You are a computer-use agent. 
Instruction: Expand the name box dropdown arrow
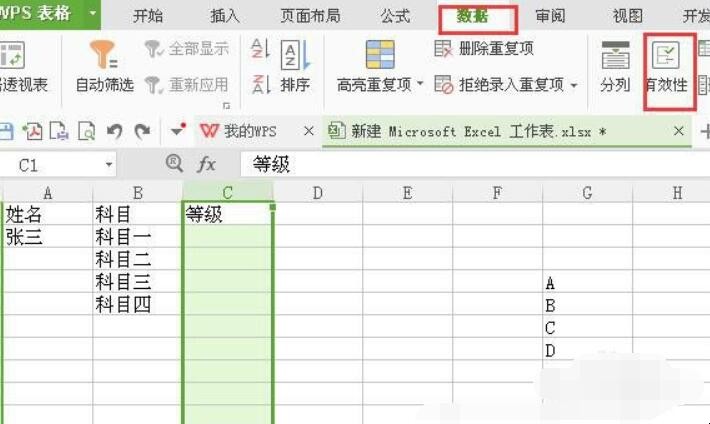point(109,165)
